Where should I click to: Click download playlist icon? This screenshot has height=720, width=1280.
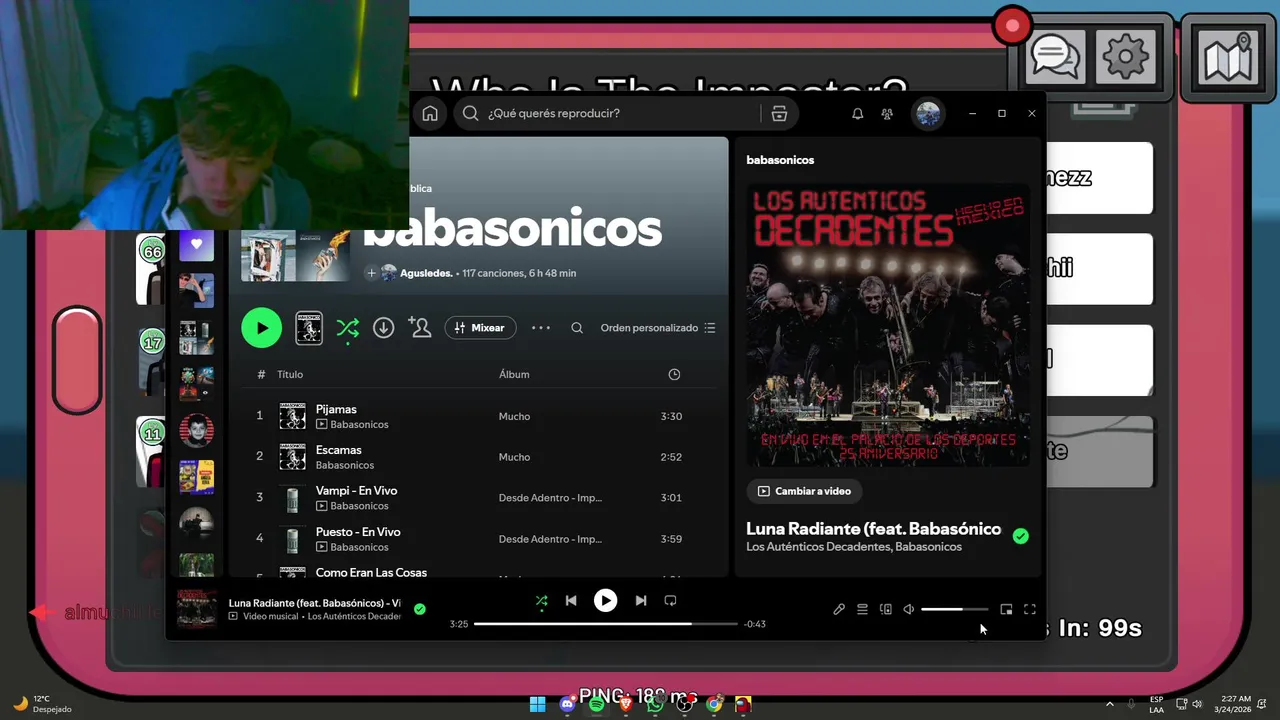point(383,328)
